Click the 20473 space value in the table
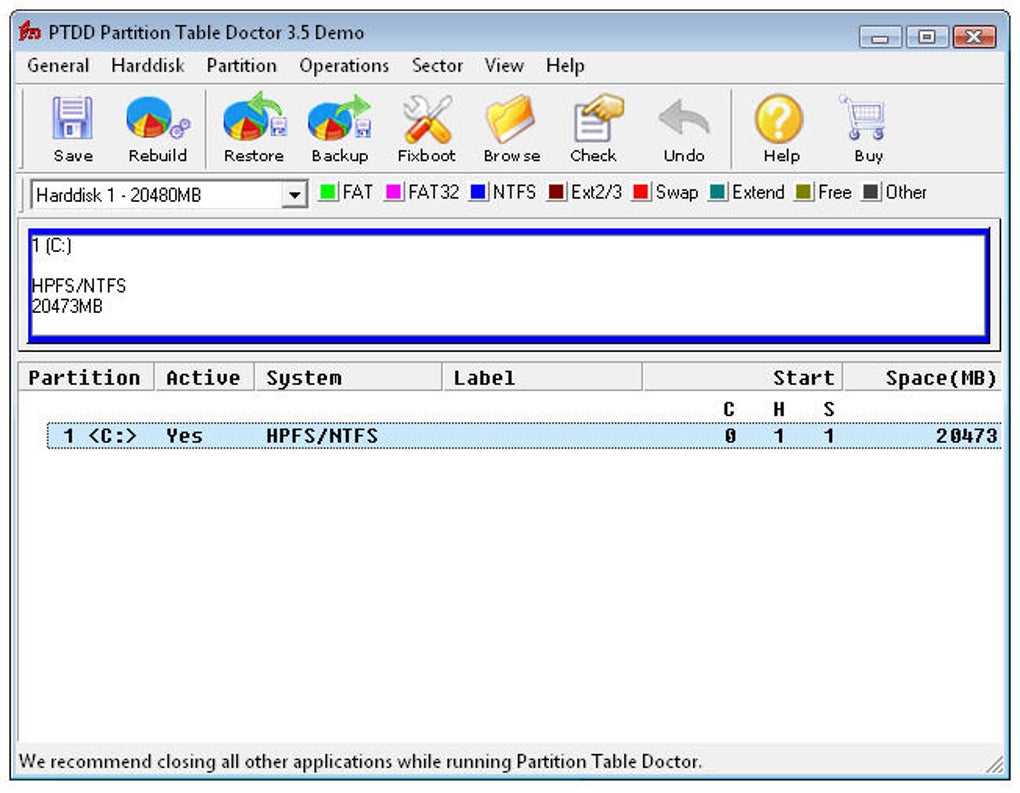The height and width of the screenshot is (793, 1020). [x=967, y=436]
